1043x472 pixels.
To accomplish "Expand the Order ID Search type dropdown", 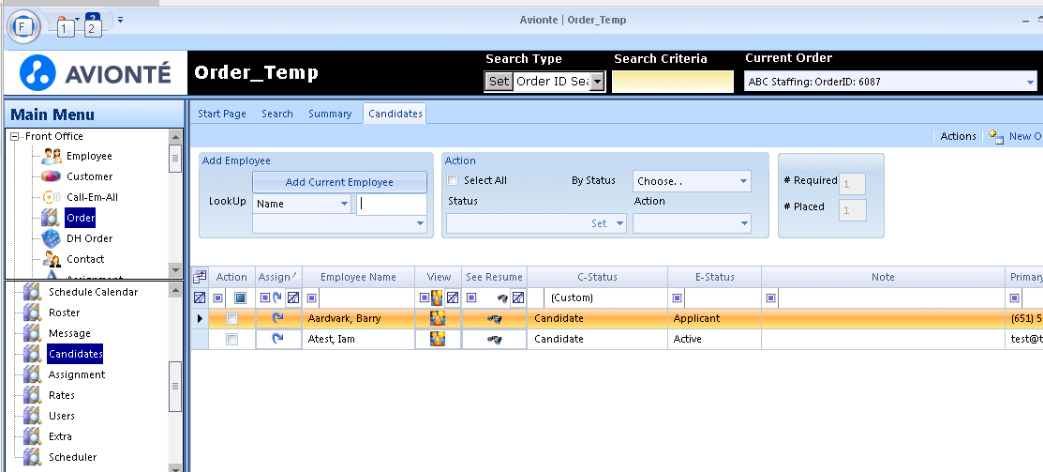I will coord(597,82).
